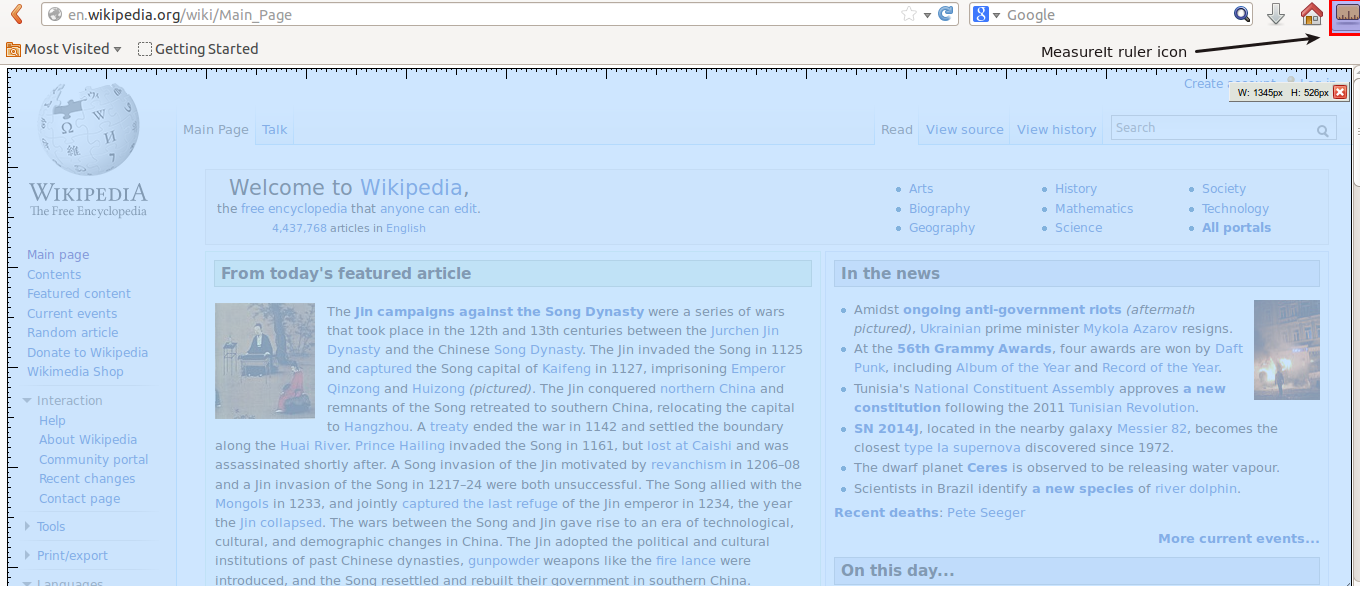Open the Jin campaigns against the Song Dynasty article

499,312
